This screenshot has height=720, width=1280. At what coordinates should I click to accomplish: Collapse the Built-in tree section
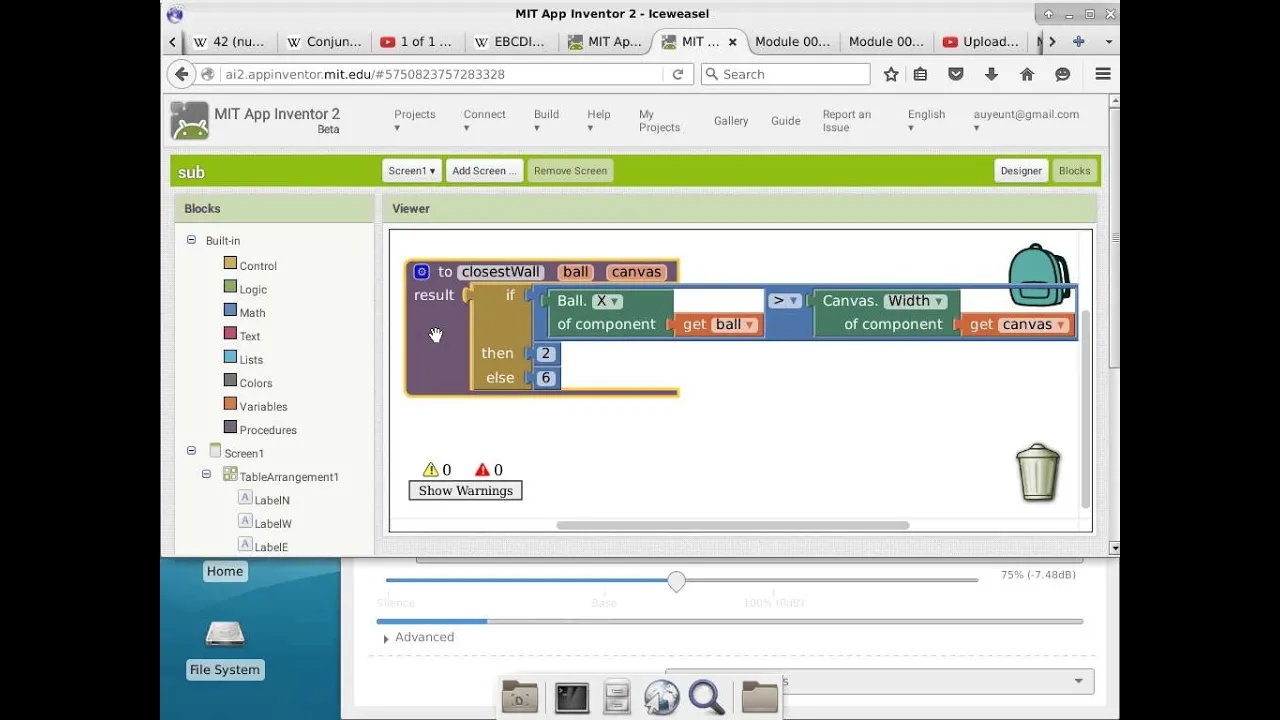click(x=191, y=240)
